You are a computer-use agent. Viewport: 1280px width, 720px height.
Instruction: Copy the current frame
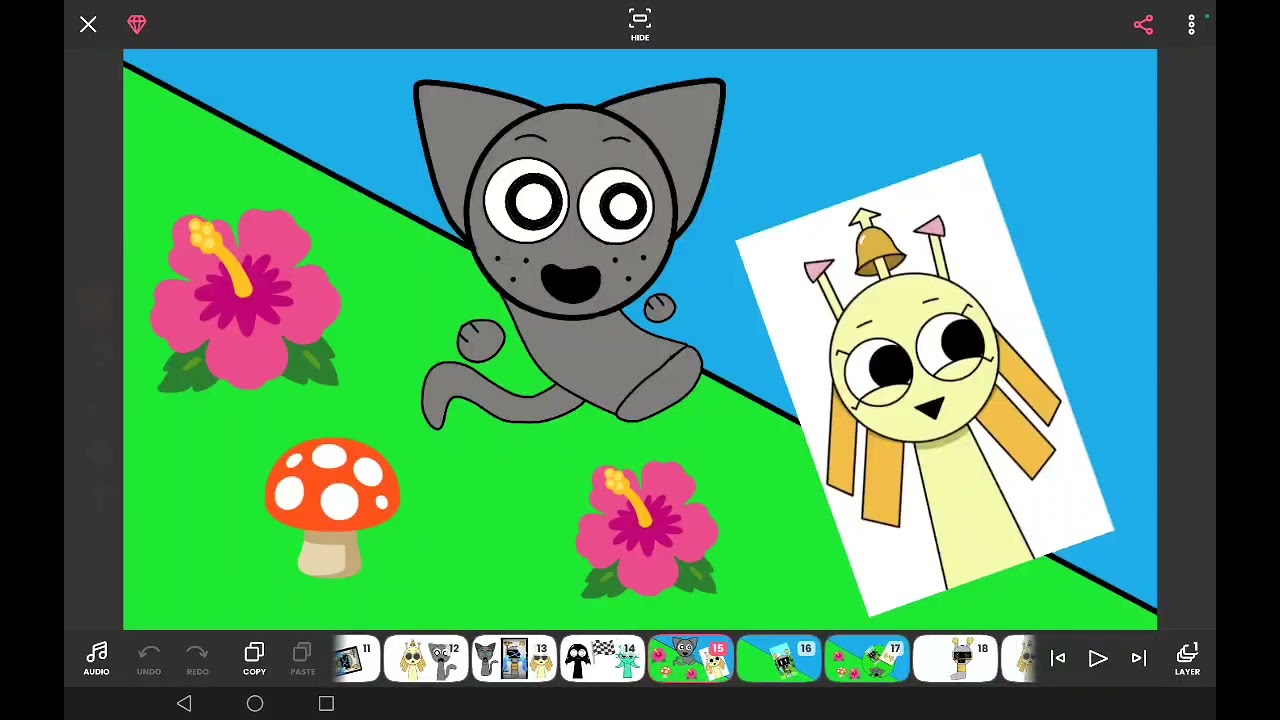point(254,659)
